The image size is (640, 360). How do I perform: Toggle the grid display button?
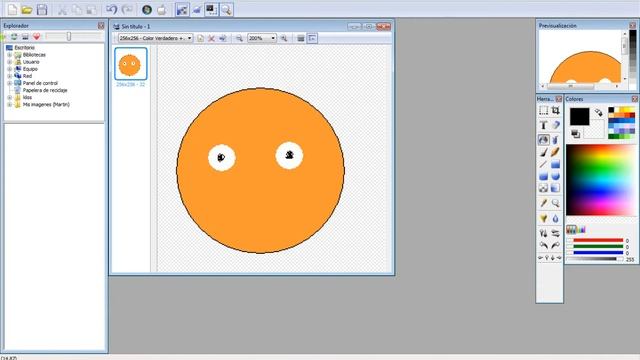[301, 38]
